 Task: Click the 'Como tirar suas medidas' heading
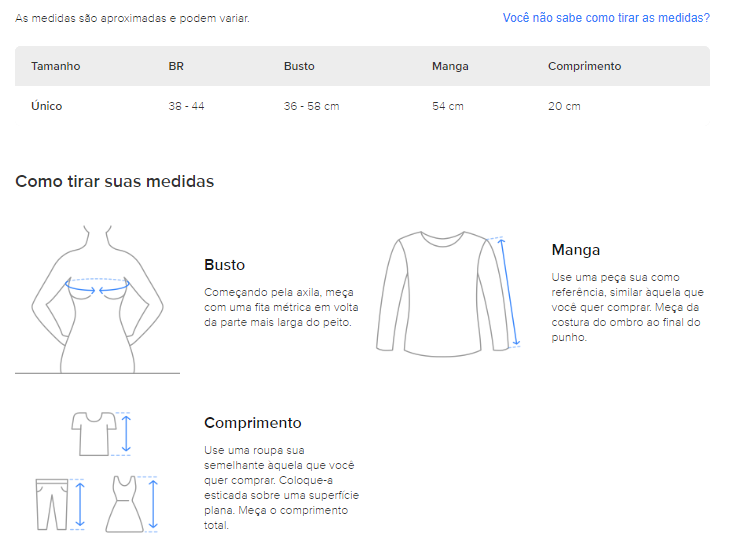point(114,181)
